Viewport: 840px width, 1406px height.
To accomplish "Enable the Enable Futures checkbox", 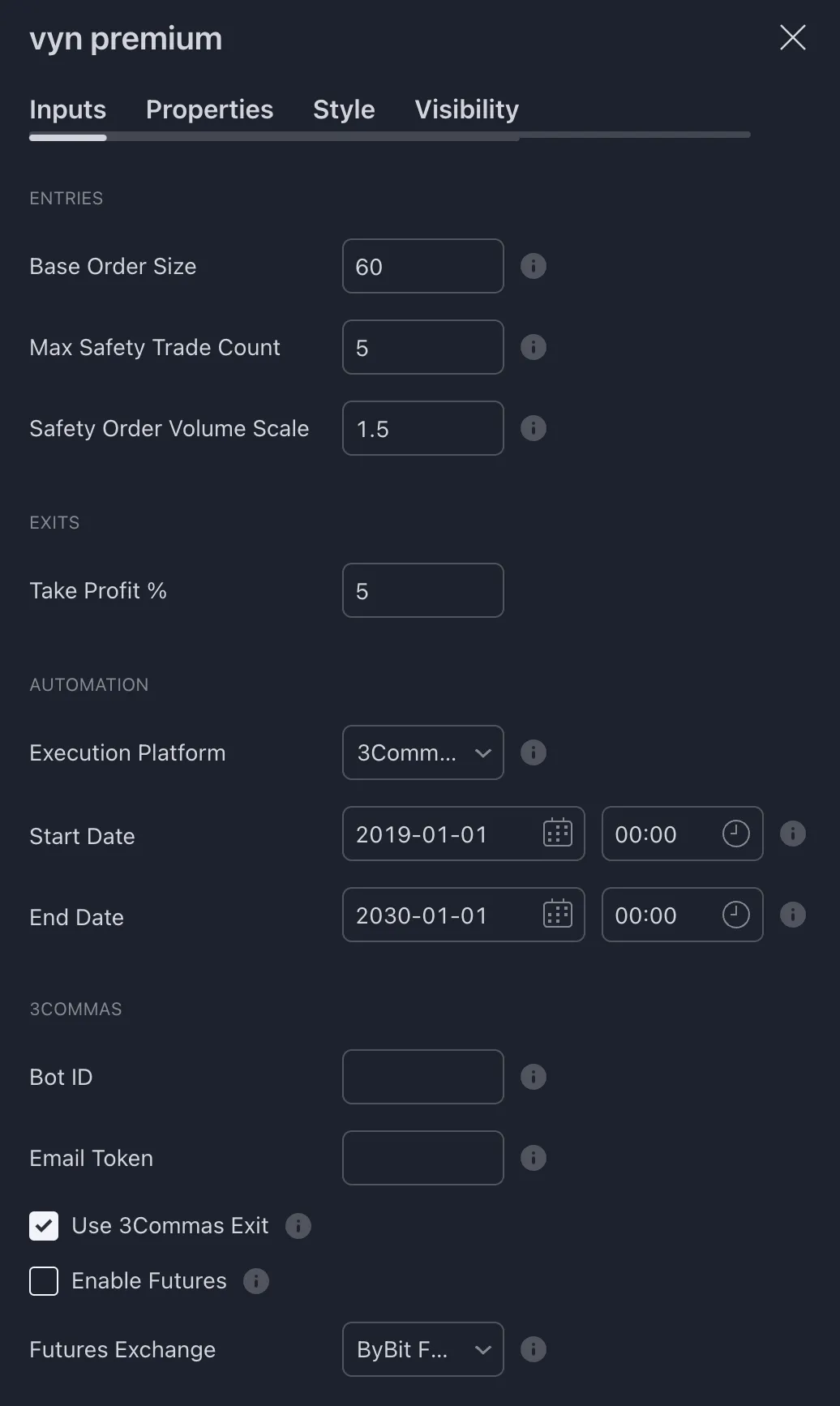I will (x=44, y=1281).
